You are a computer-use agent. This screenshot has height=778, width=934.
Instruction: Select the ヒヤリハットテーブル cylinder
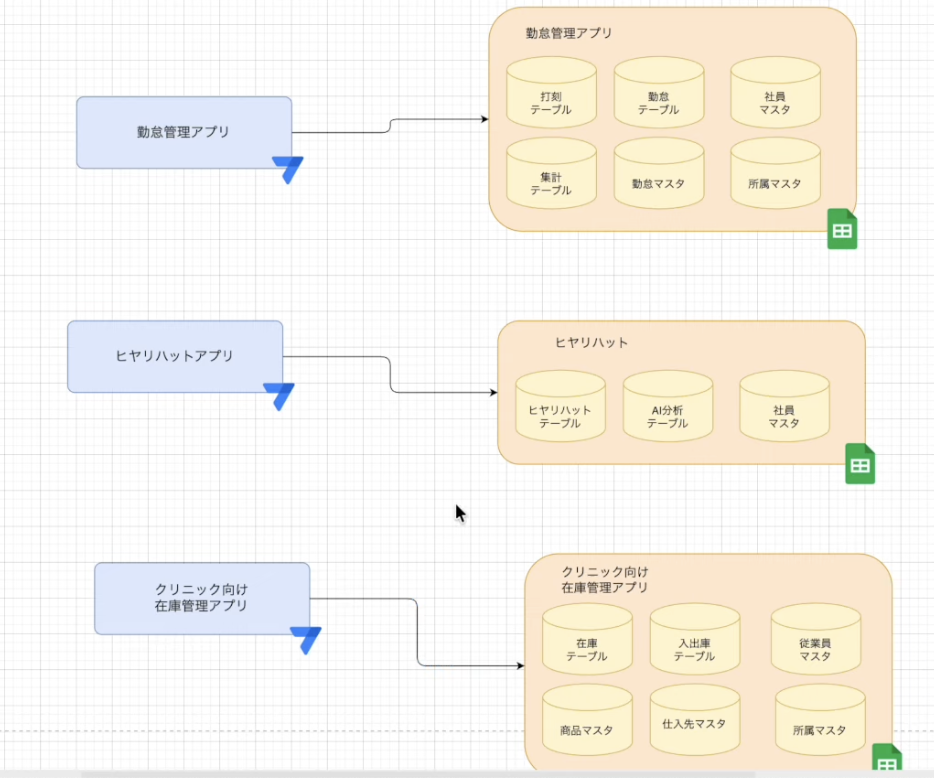(560, 411)
